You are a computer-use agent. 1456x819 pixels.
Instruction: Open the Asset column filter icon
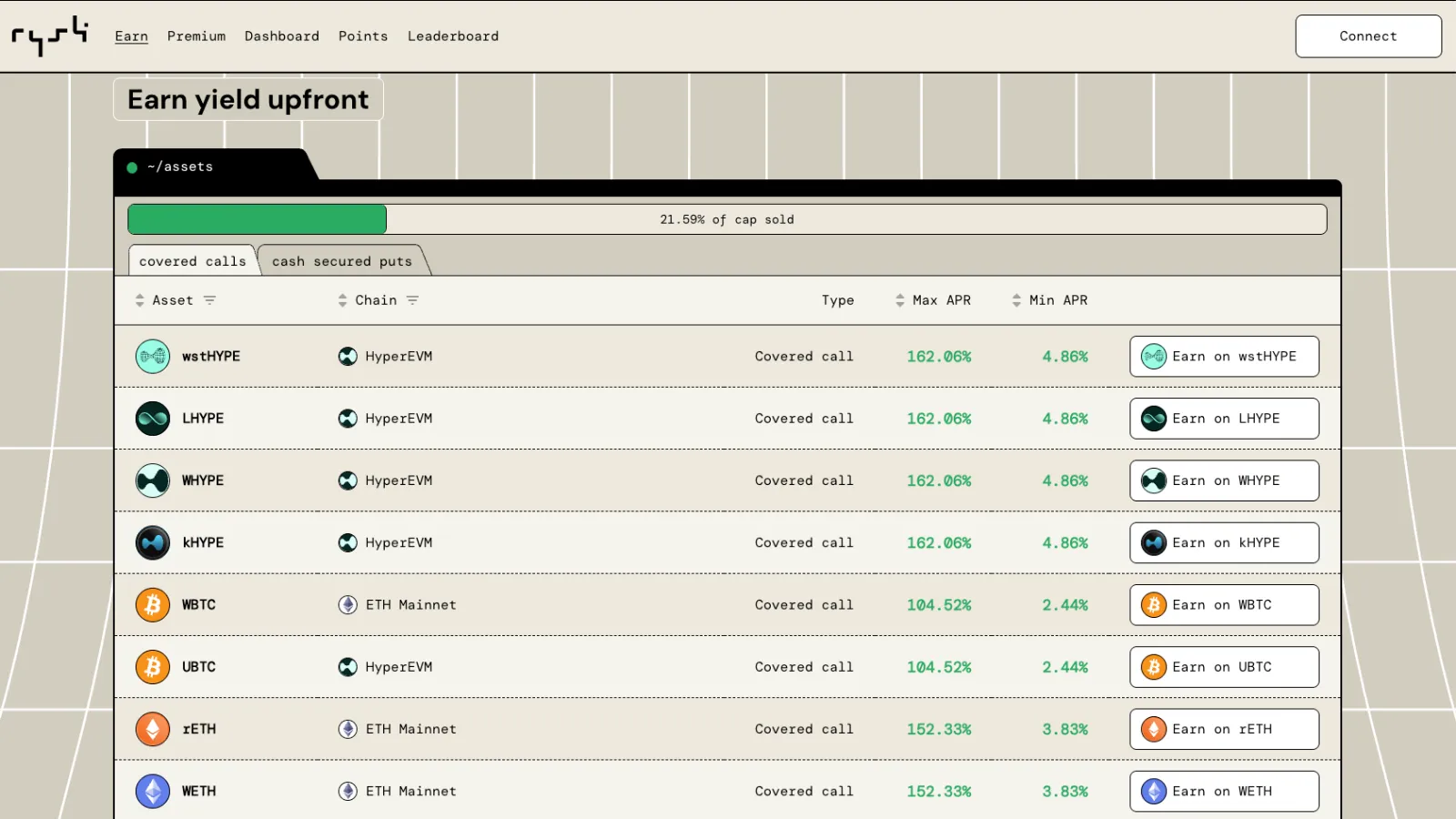209,300
